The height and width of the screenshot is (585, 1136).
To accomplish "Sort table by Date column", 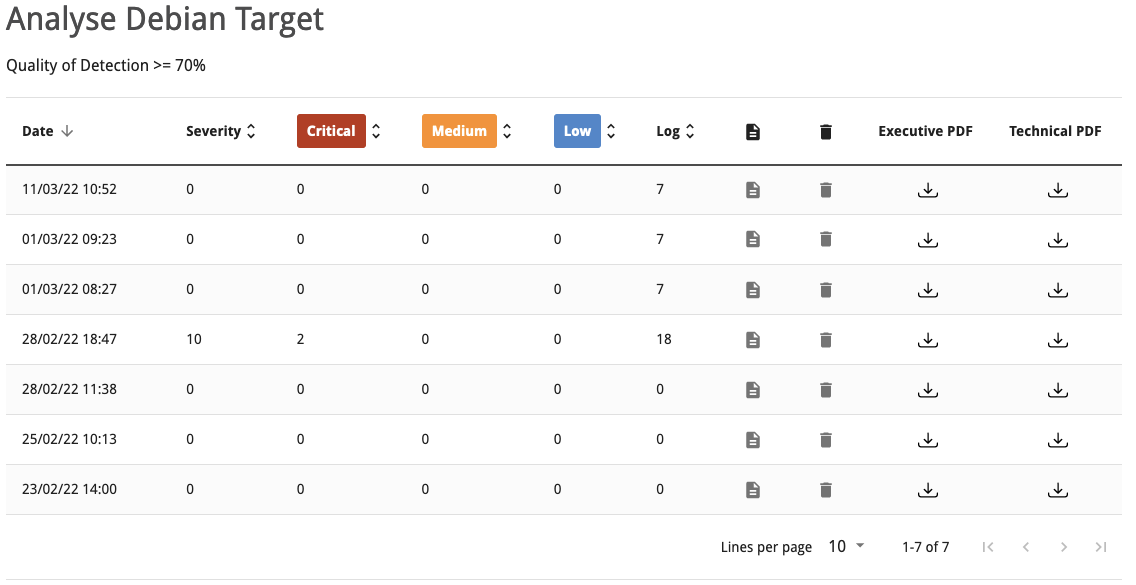I will tap(48, 131).
